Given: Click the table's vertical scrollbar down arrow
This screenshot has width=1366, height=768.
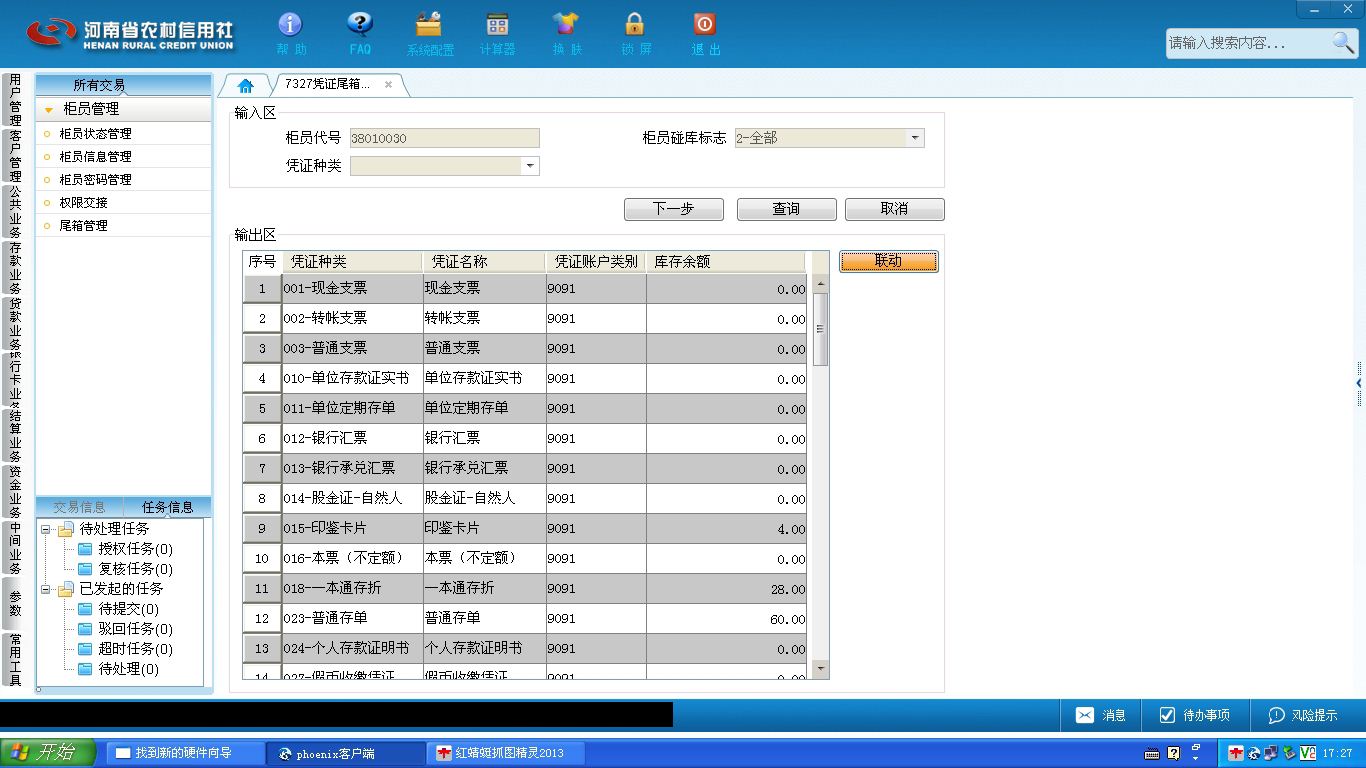Looking at the screenshot, I should pyautogui.click(x=821, y=668).
